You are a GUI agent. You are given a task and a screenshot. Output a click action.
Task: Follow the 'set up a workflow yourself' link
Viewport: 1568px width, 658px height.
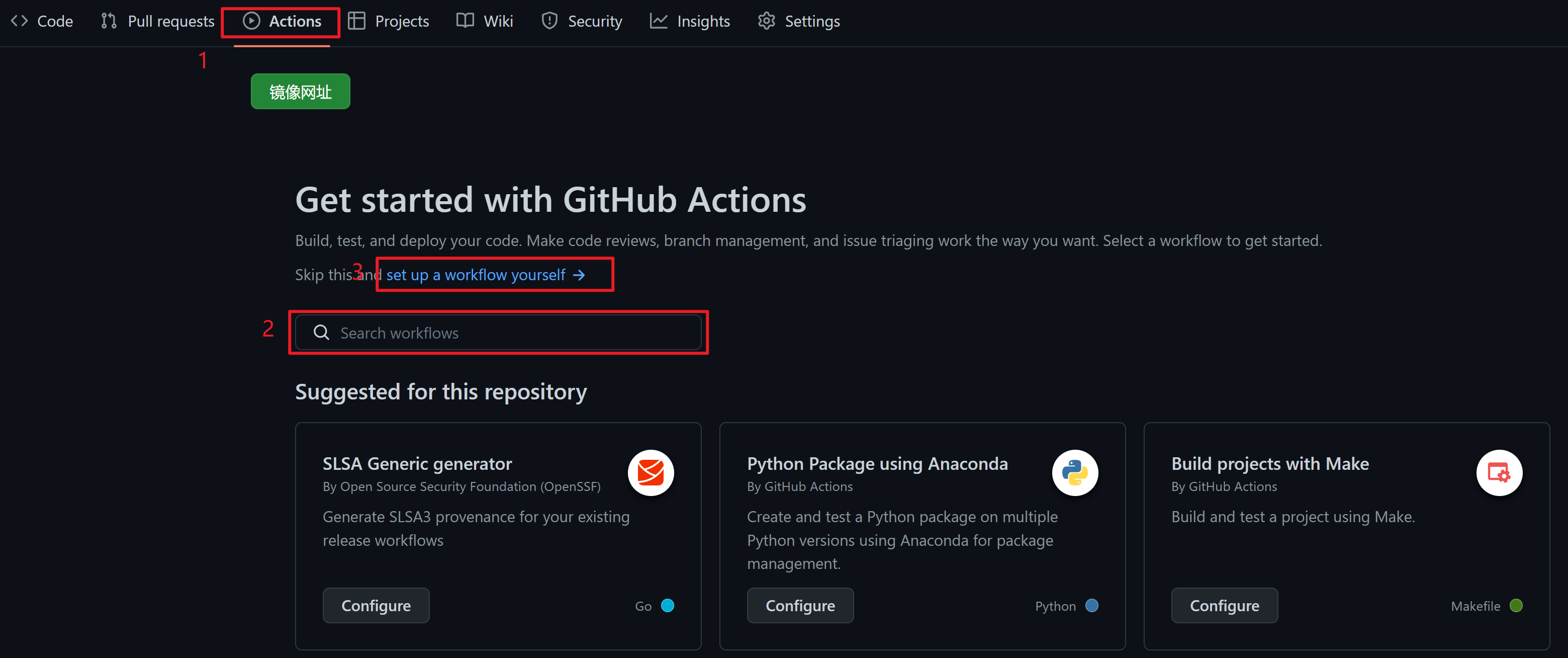point(486,275)
